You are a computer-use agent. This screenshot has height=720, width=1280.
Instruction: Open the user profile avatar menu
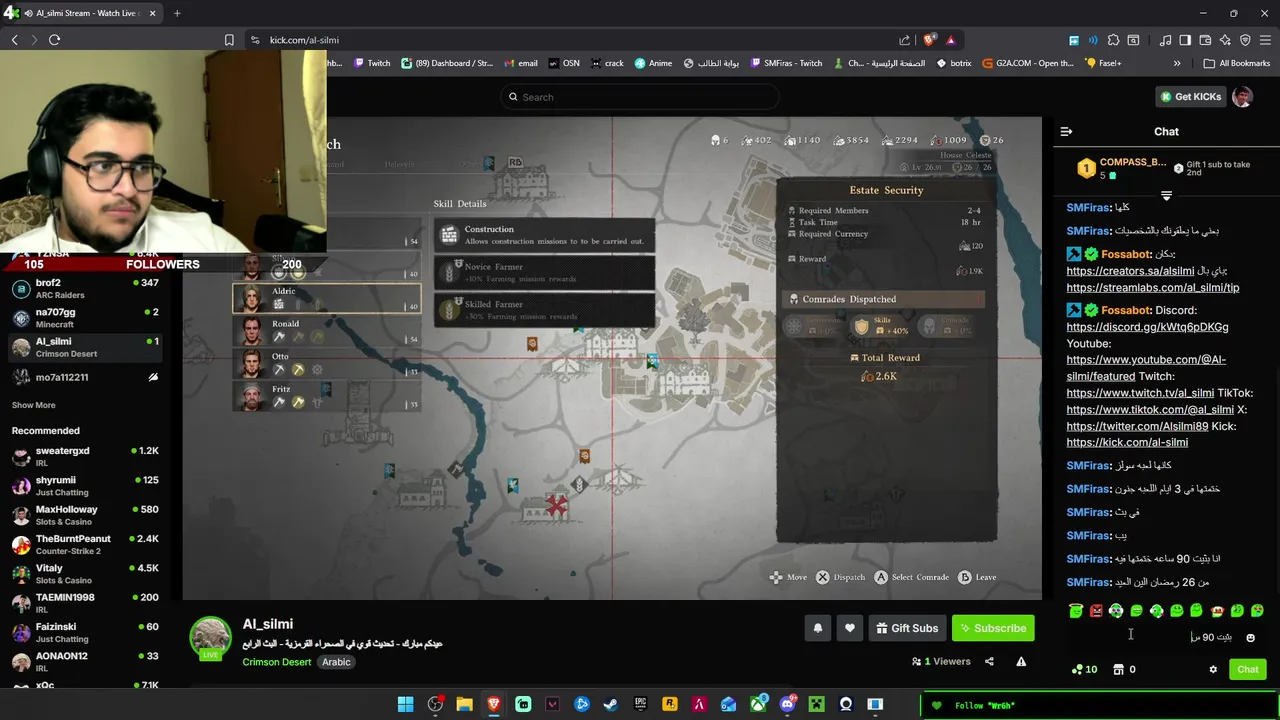(x=1242, y=97)
